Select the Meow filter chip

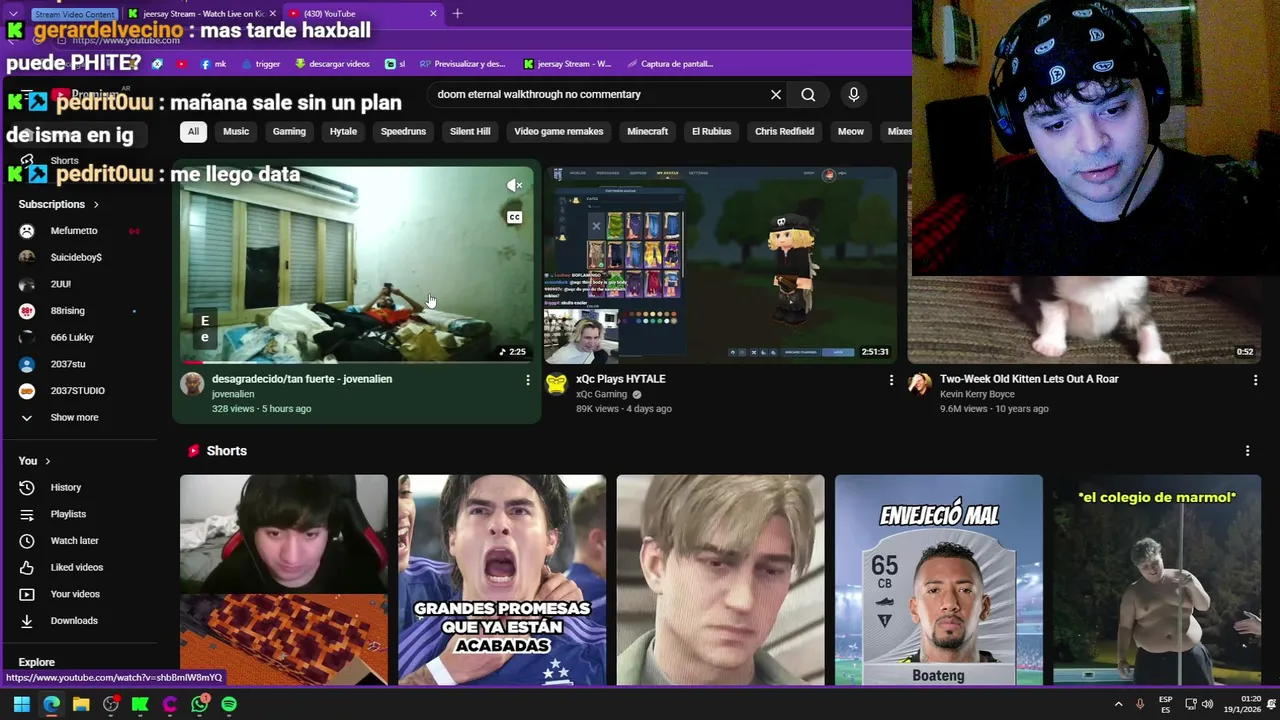[850, 131]
